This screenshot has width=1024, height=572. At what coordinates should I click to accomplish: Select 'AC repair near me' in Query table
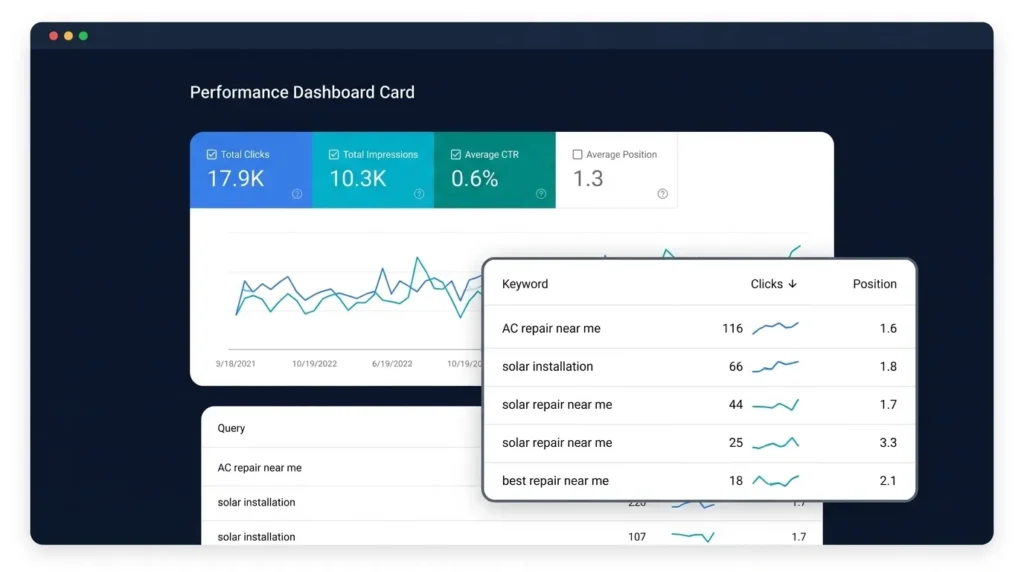(x=259, y=468)
